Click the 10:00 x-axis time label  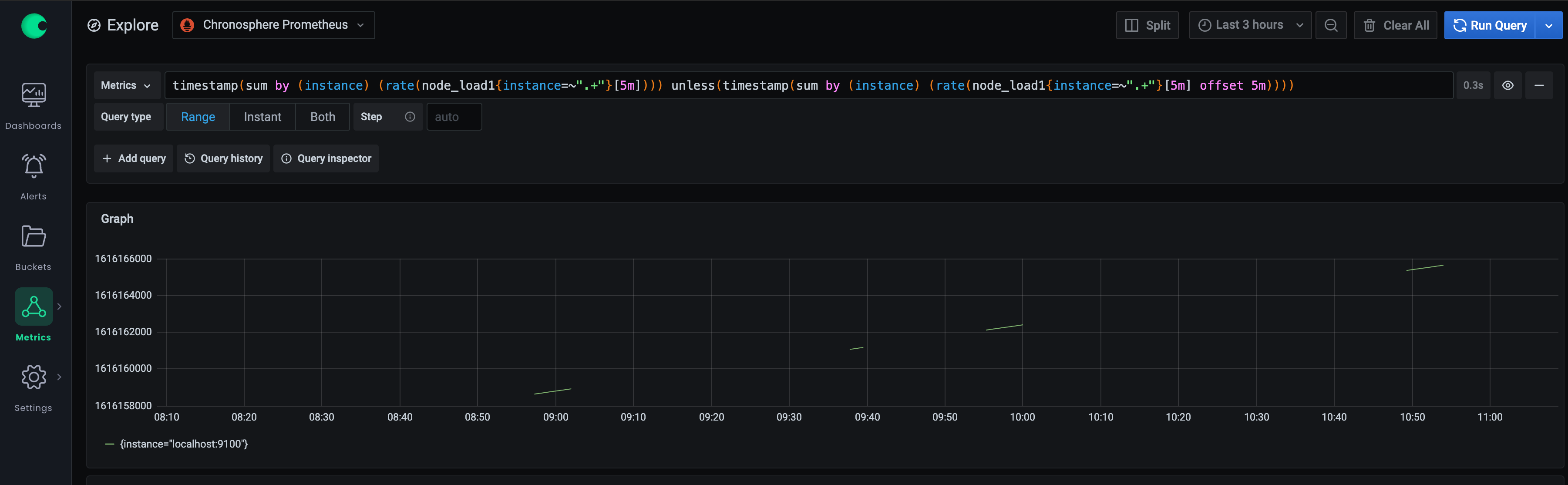pyautogui.click(x=1023, y=418)
